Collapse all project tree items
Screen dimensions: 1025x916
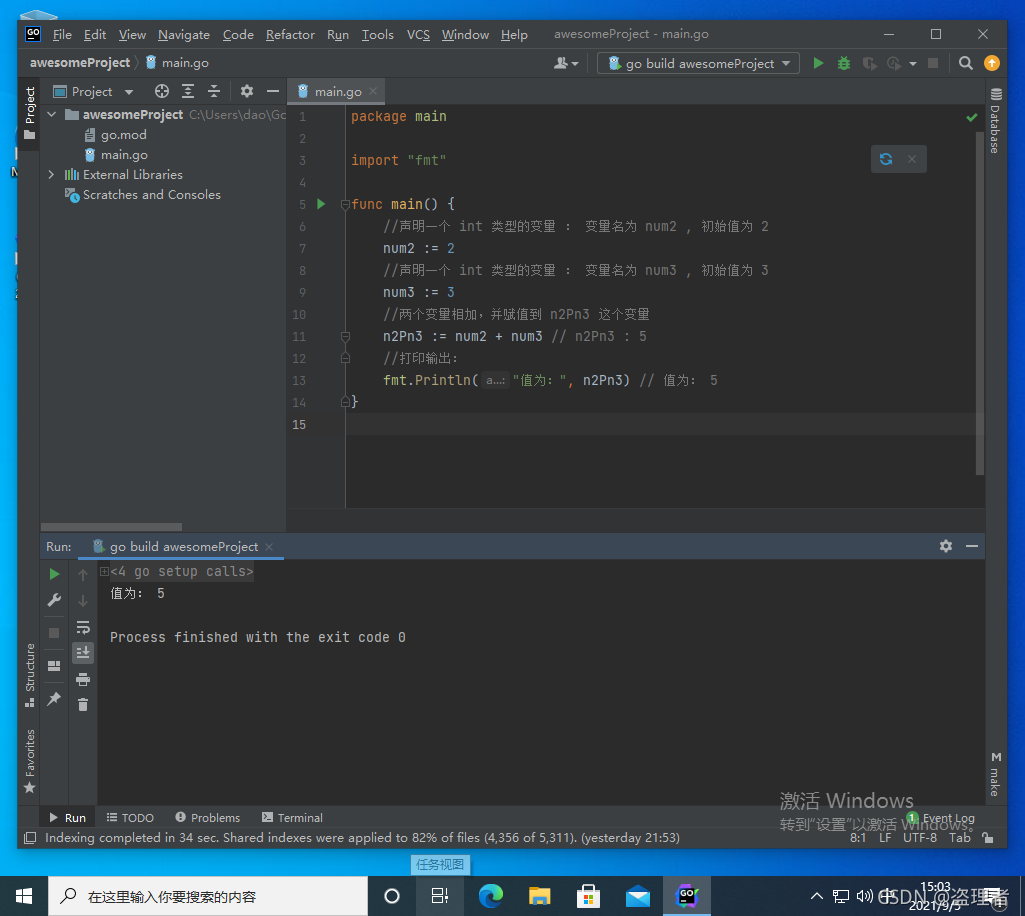pos(214,92)
